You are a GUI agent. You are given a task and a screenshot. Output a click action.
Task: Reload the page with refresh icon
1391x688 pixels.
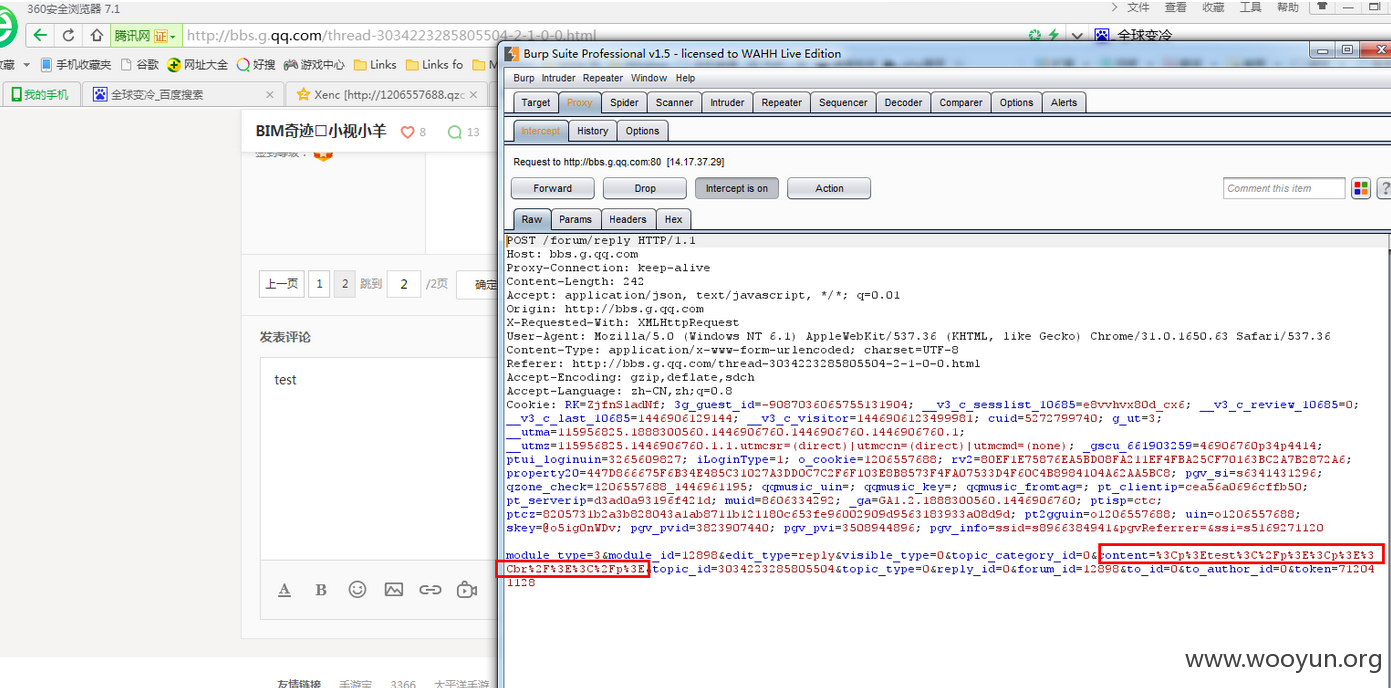point(68,35)
